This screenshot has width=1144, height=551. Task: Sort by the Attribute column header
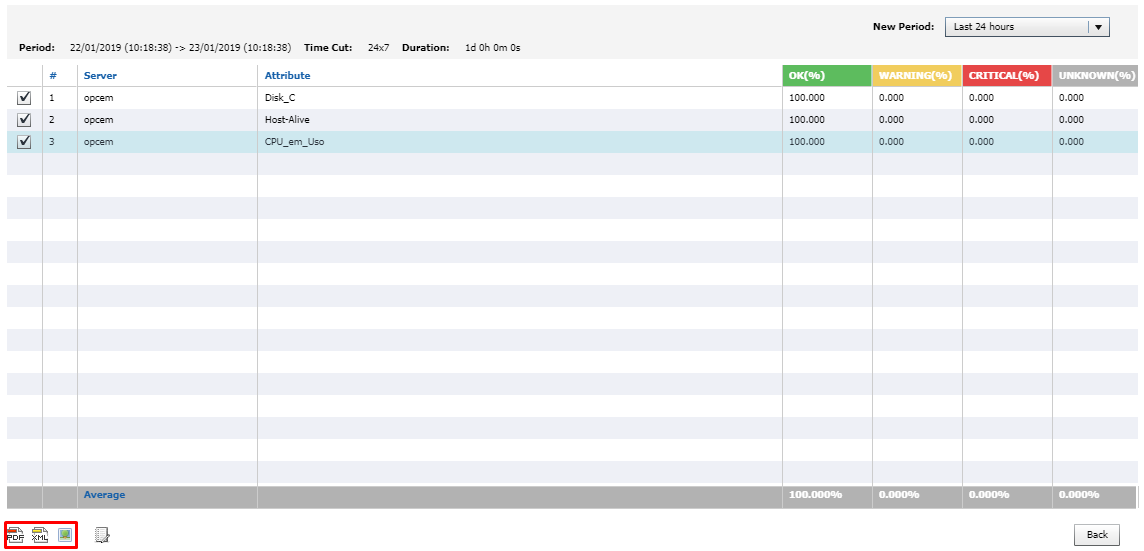[287, 75]
